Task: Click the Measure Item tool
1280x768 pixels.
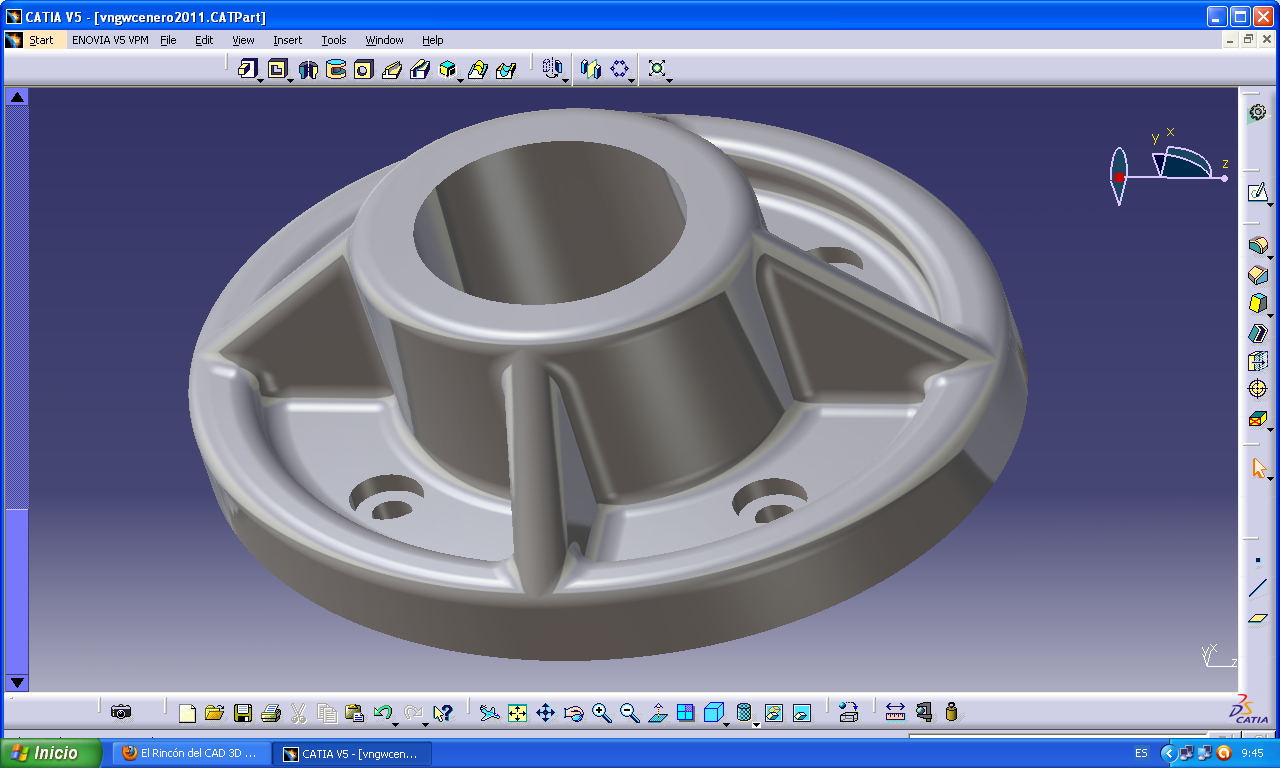Action: 923,712
